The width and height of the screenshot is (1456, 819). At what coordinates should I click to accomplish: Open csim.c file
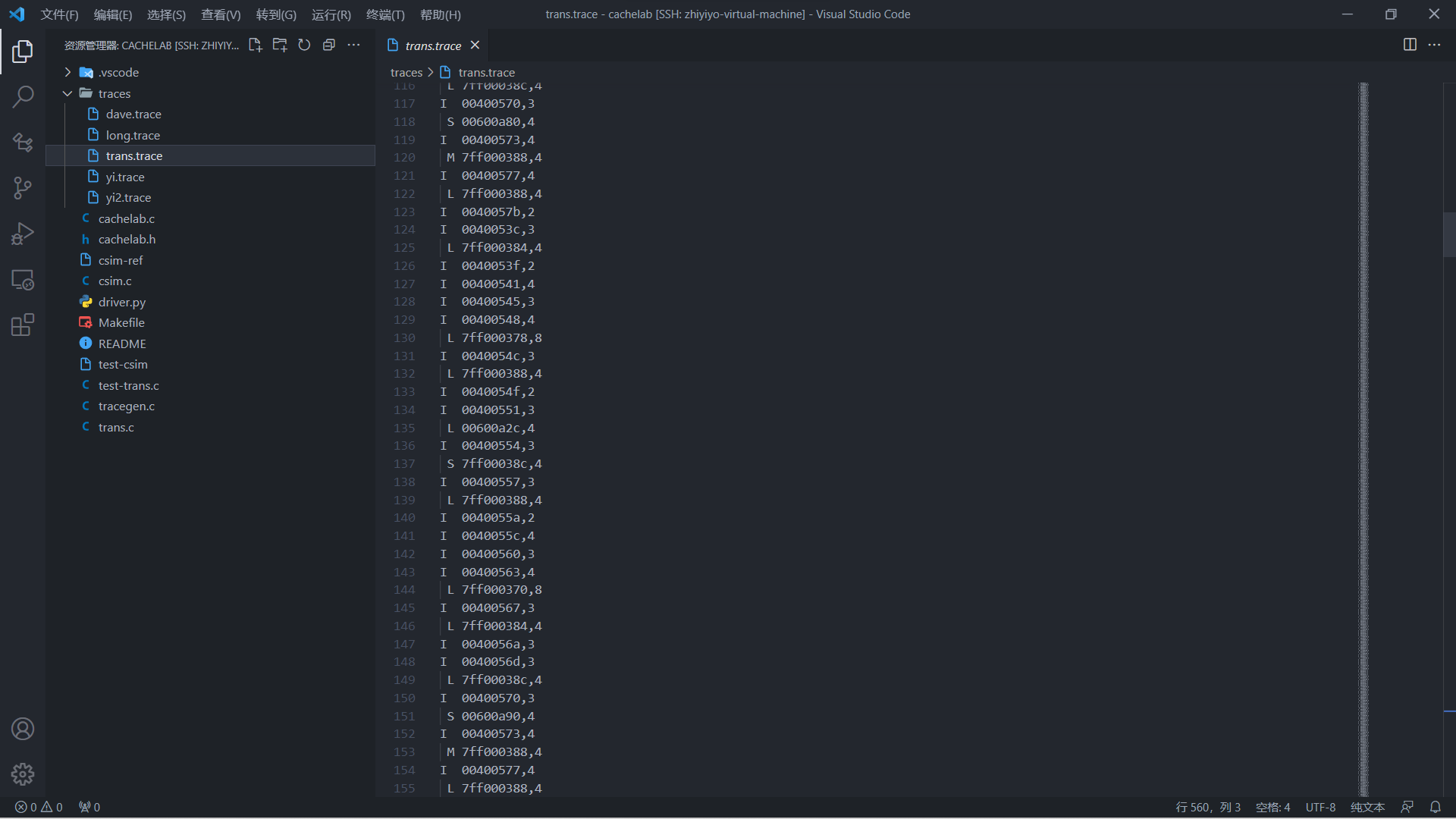click(x=210, y=281)
